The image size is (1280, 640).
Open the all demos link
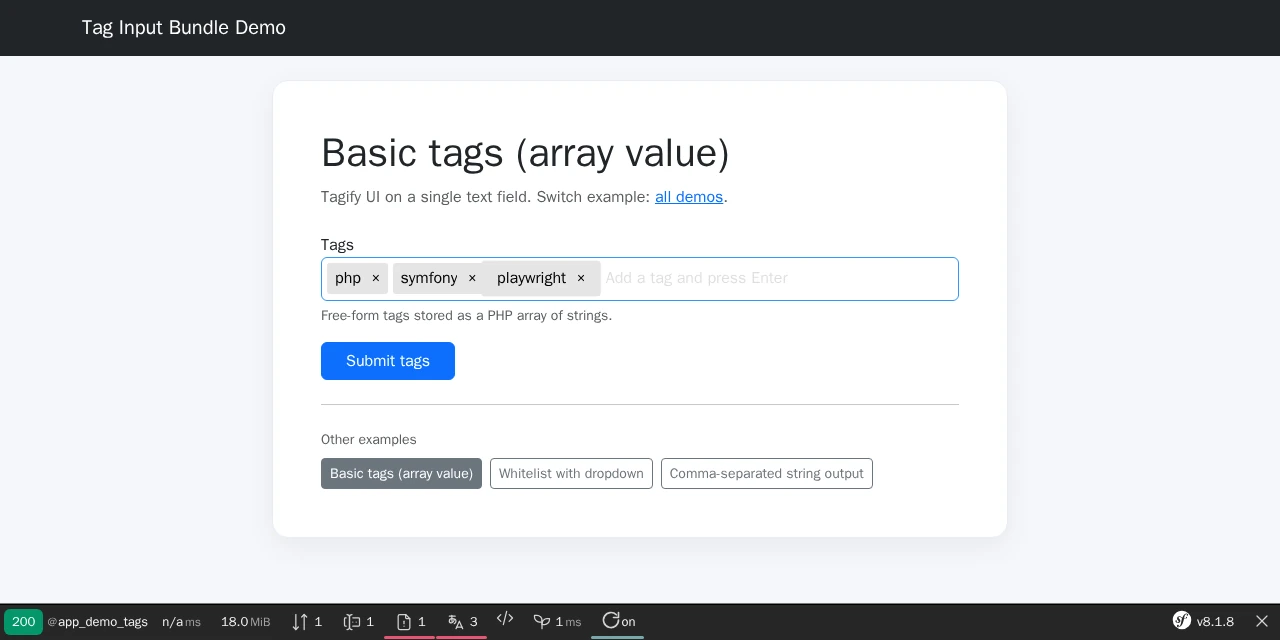point(689,197)
